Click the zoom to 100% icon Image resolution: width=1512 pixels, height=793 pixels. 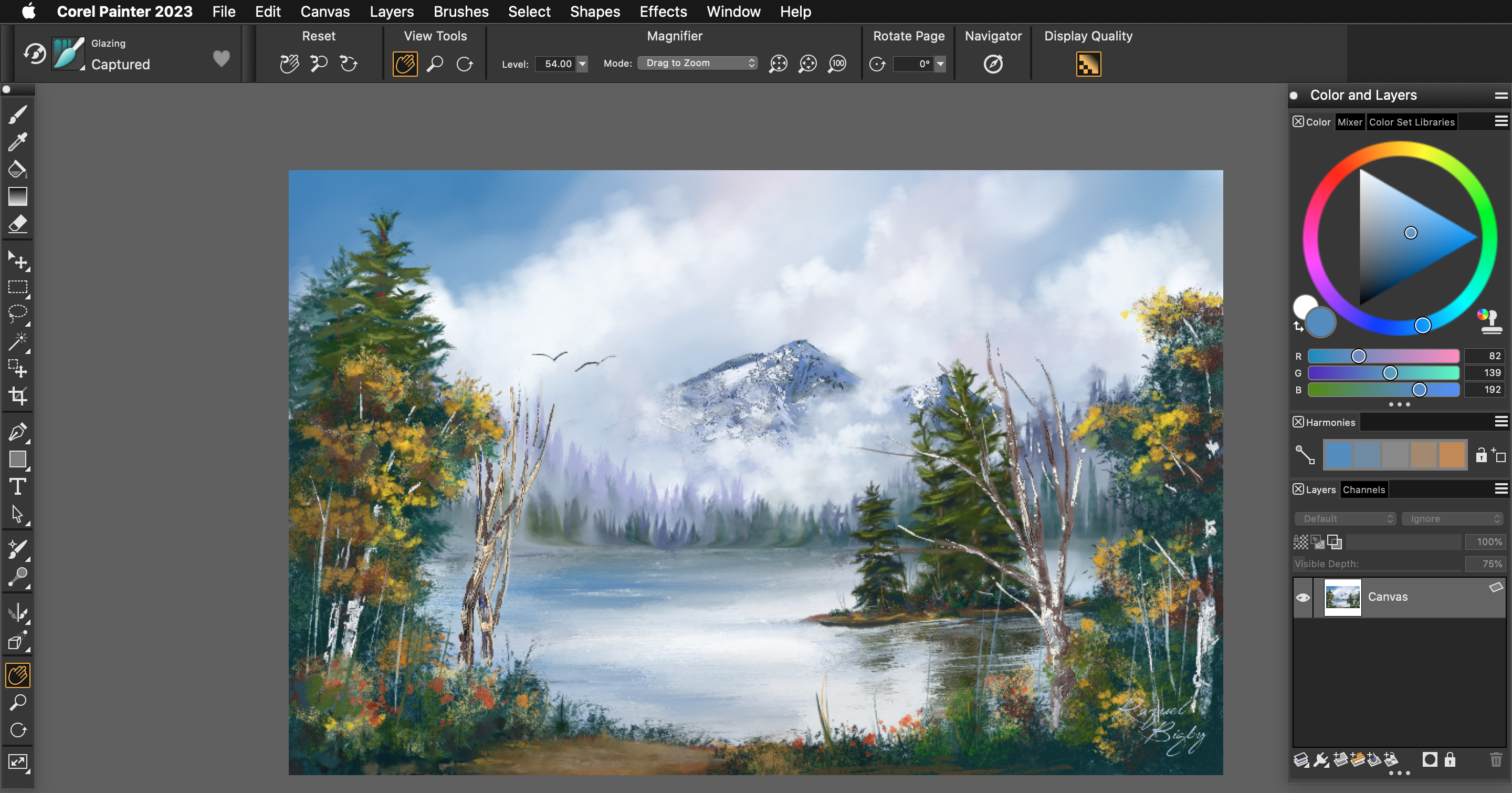[x=837, y=64]
